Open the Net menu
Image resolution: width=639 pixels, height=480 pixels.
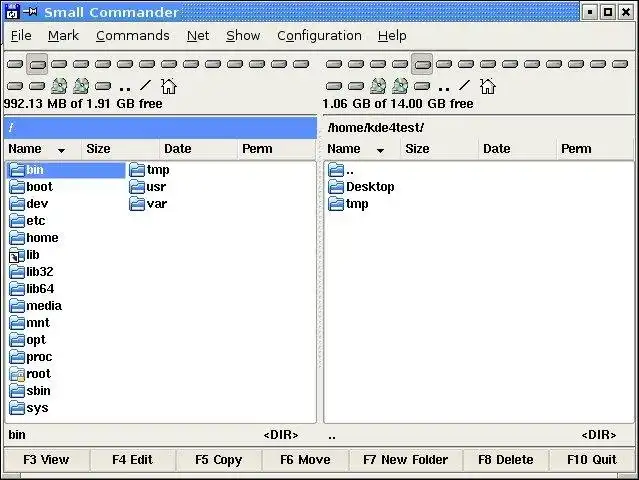[198, 36]
